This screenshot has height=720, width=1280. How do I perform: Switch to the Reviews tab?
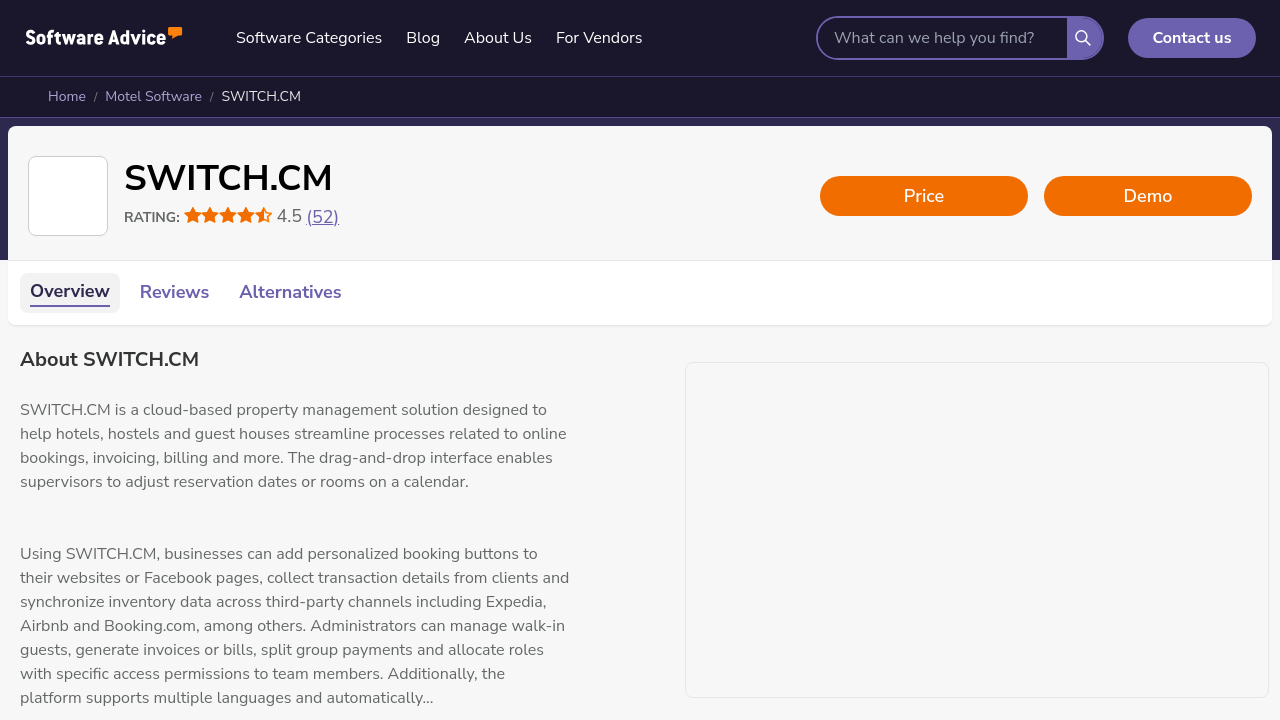pyautogui.click(x=174, y=292)
